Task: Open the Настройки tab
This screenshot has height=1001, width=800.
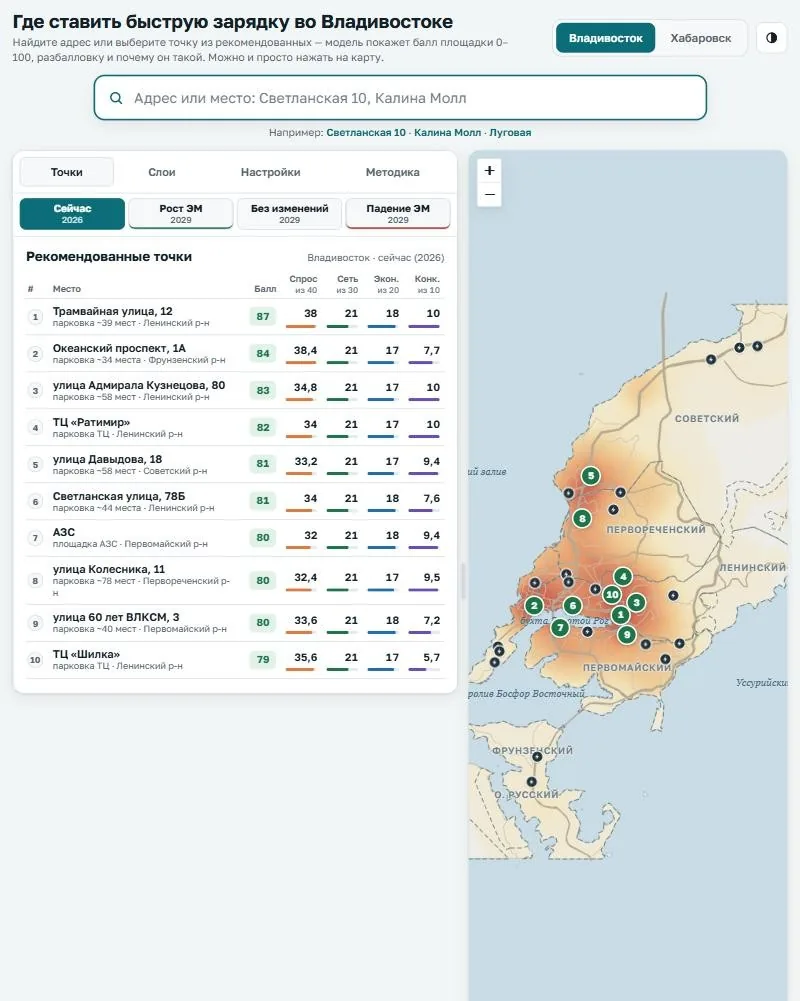Action: click(x=270, y=172)
